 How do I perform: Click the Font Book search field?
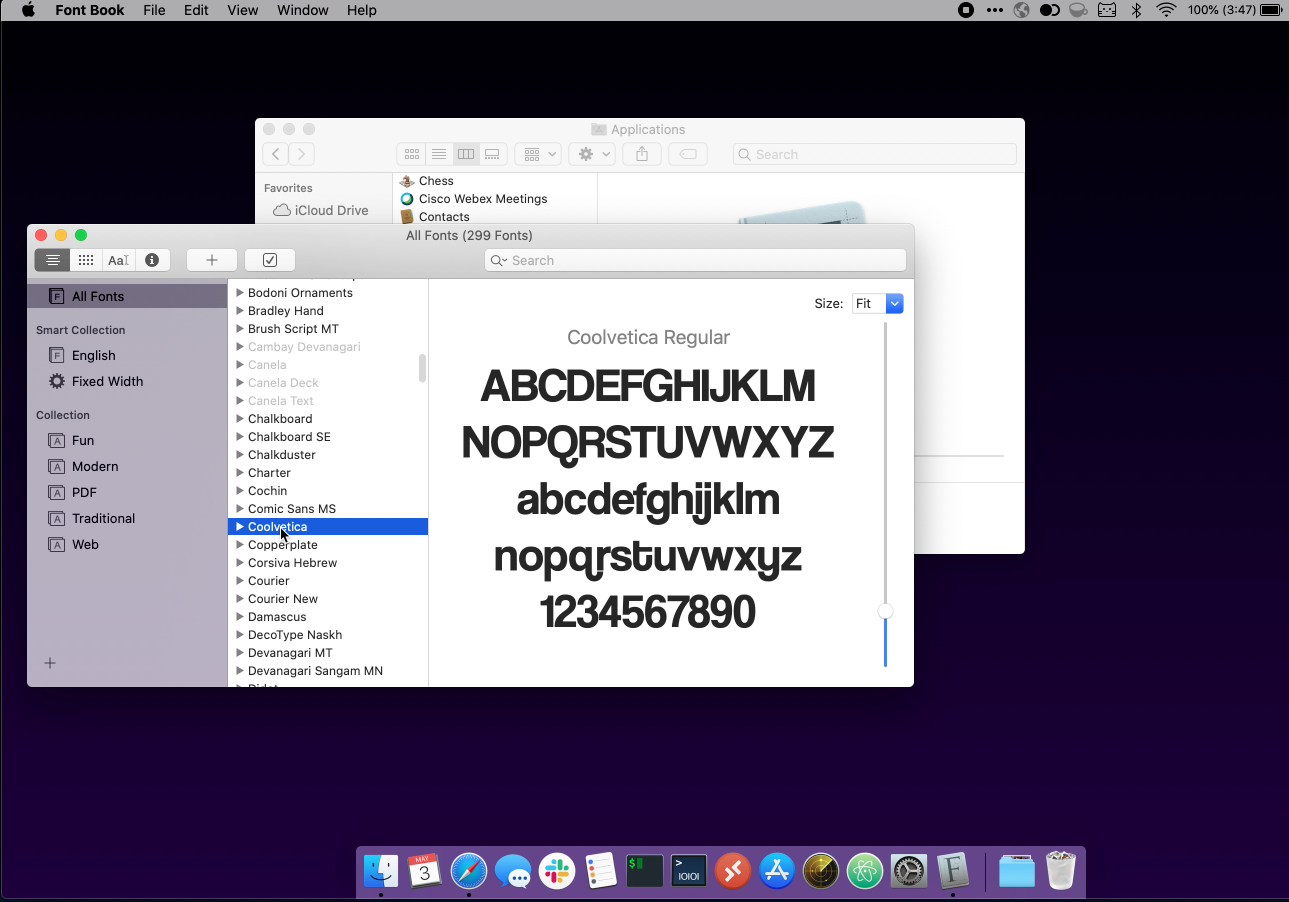(695, 260)
